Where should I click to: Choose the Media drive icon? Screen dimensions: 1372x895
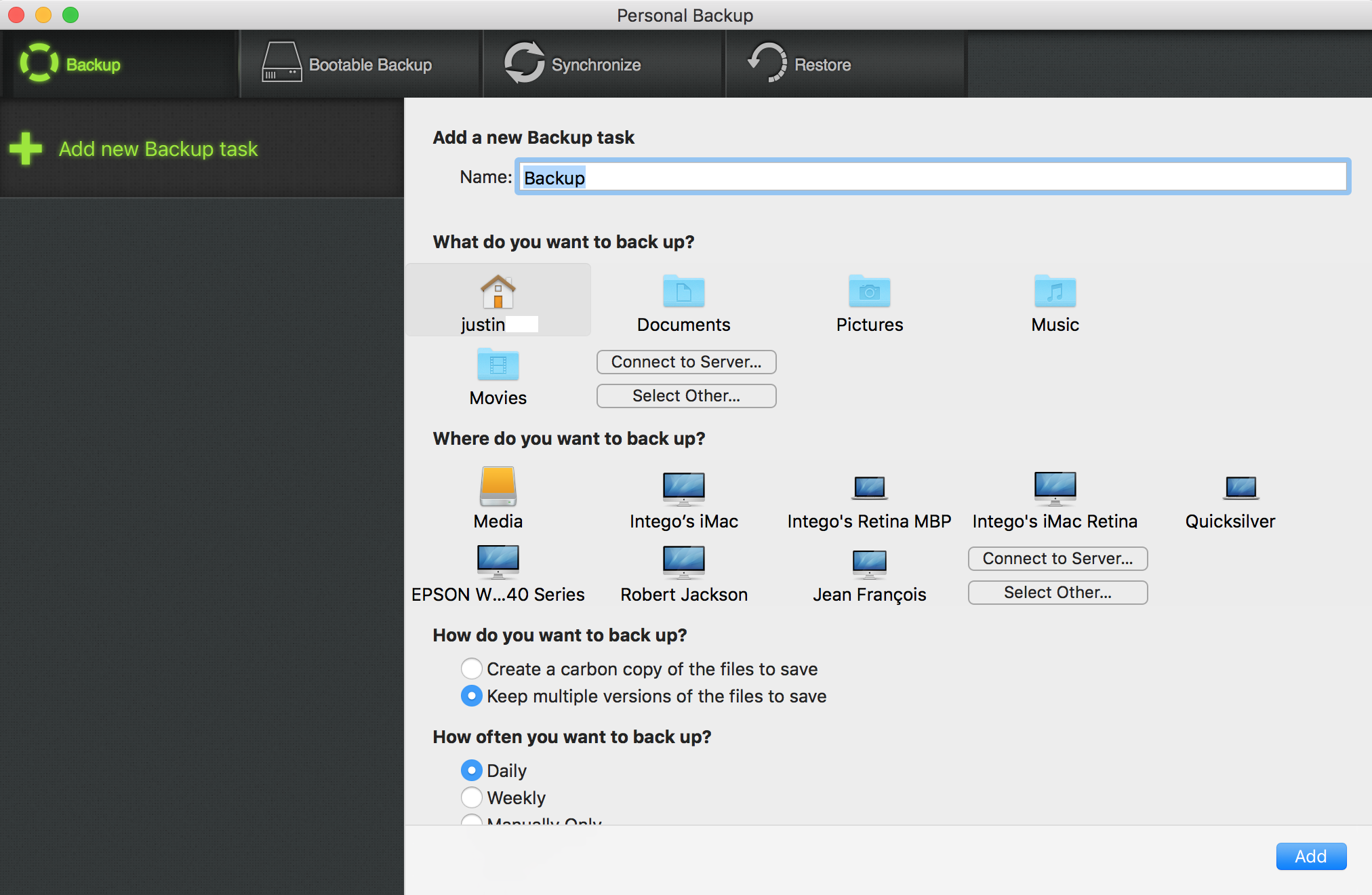pyautogui.click(x=498, y=486)
